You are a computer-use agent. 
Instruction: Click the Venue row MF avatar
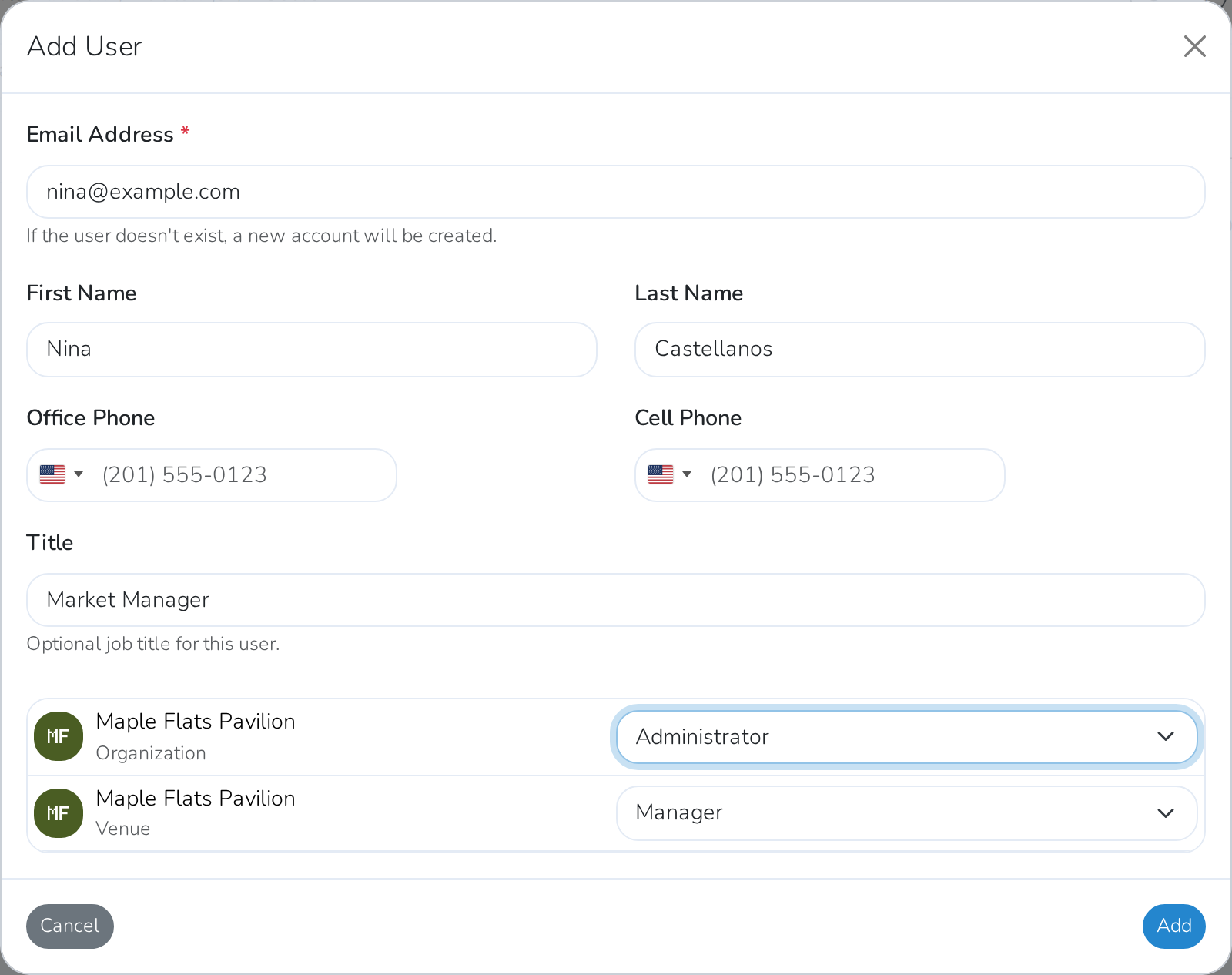pyautogui.click(x=59, y=813)
